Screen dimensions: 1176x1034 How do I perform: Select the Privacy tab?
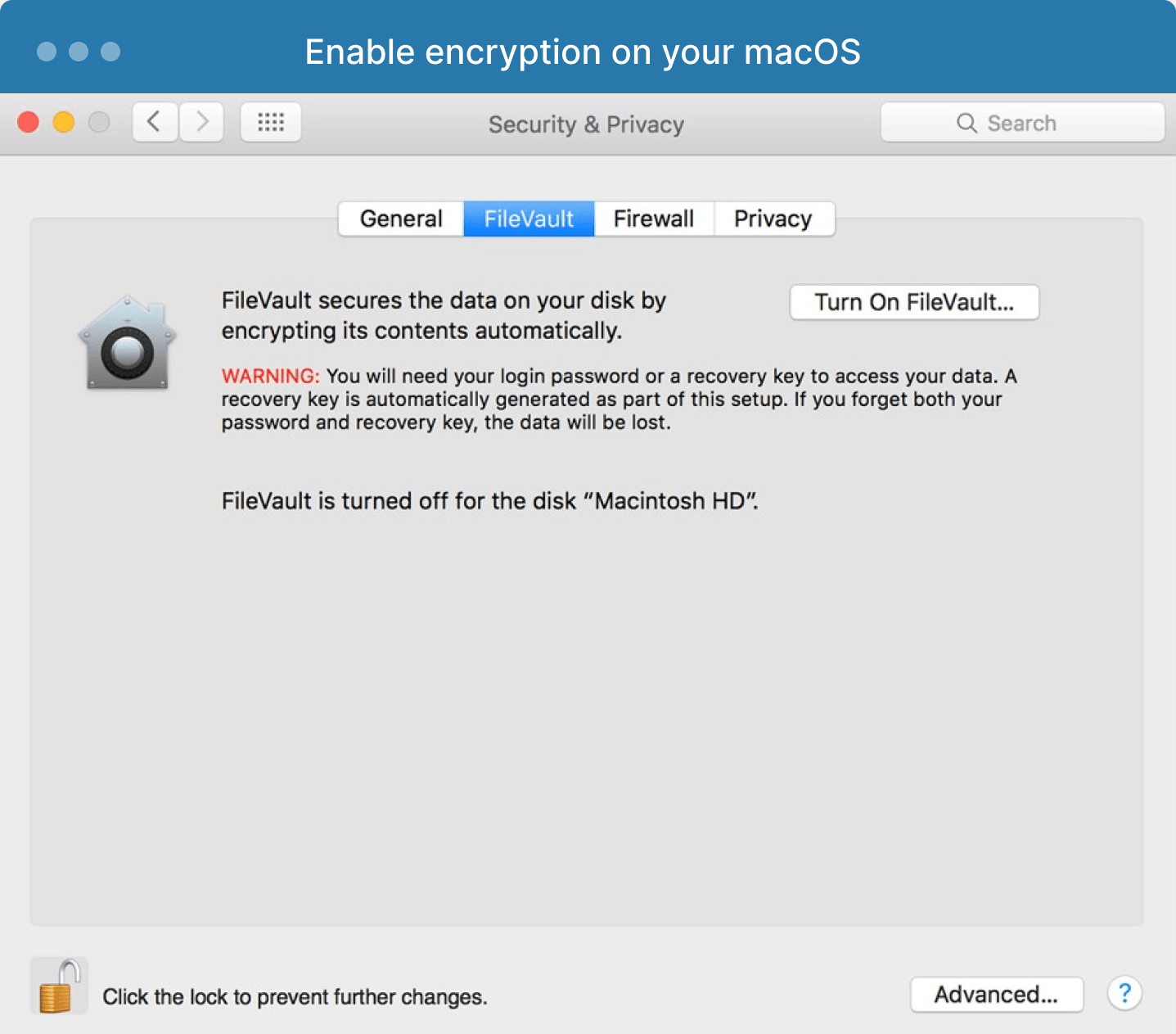[x=773, y=219]
